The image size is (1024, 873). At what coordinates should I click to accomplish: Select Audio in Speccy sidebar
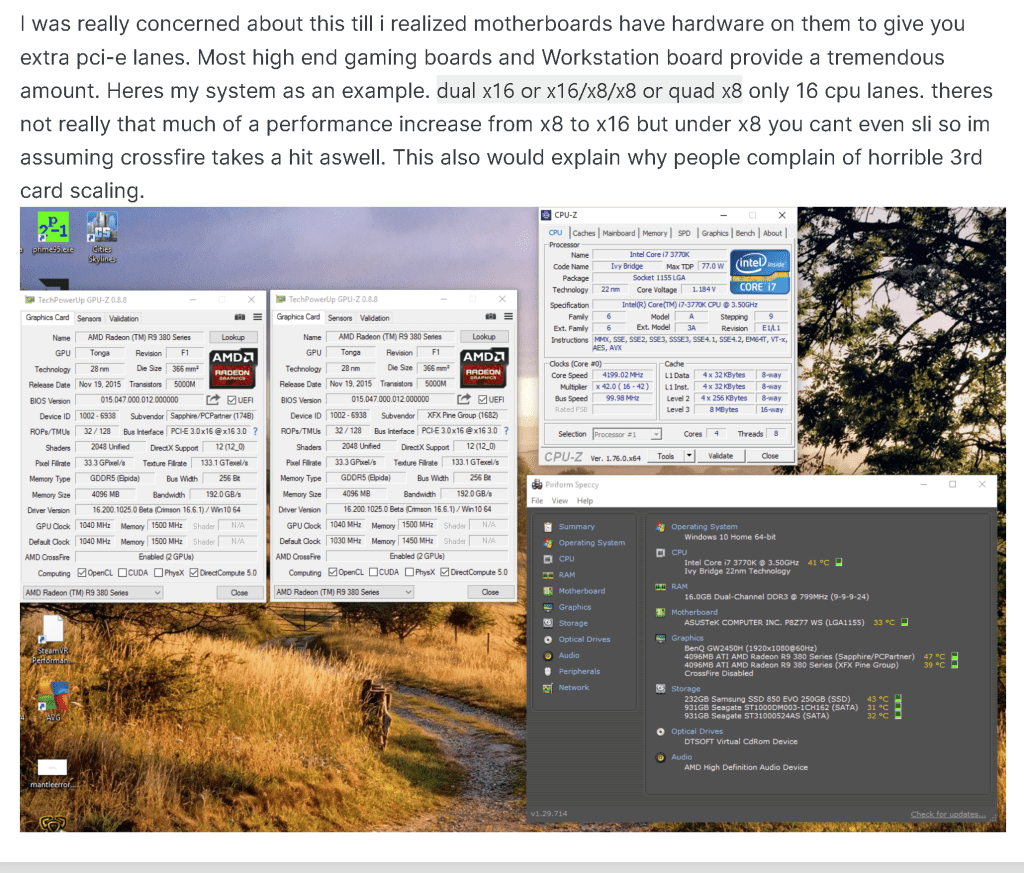tap(568, 656)
